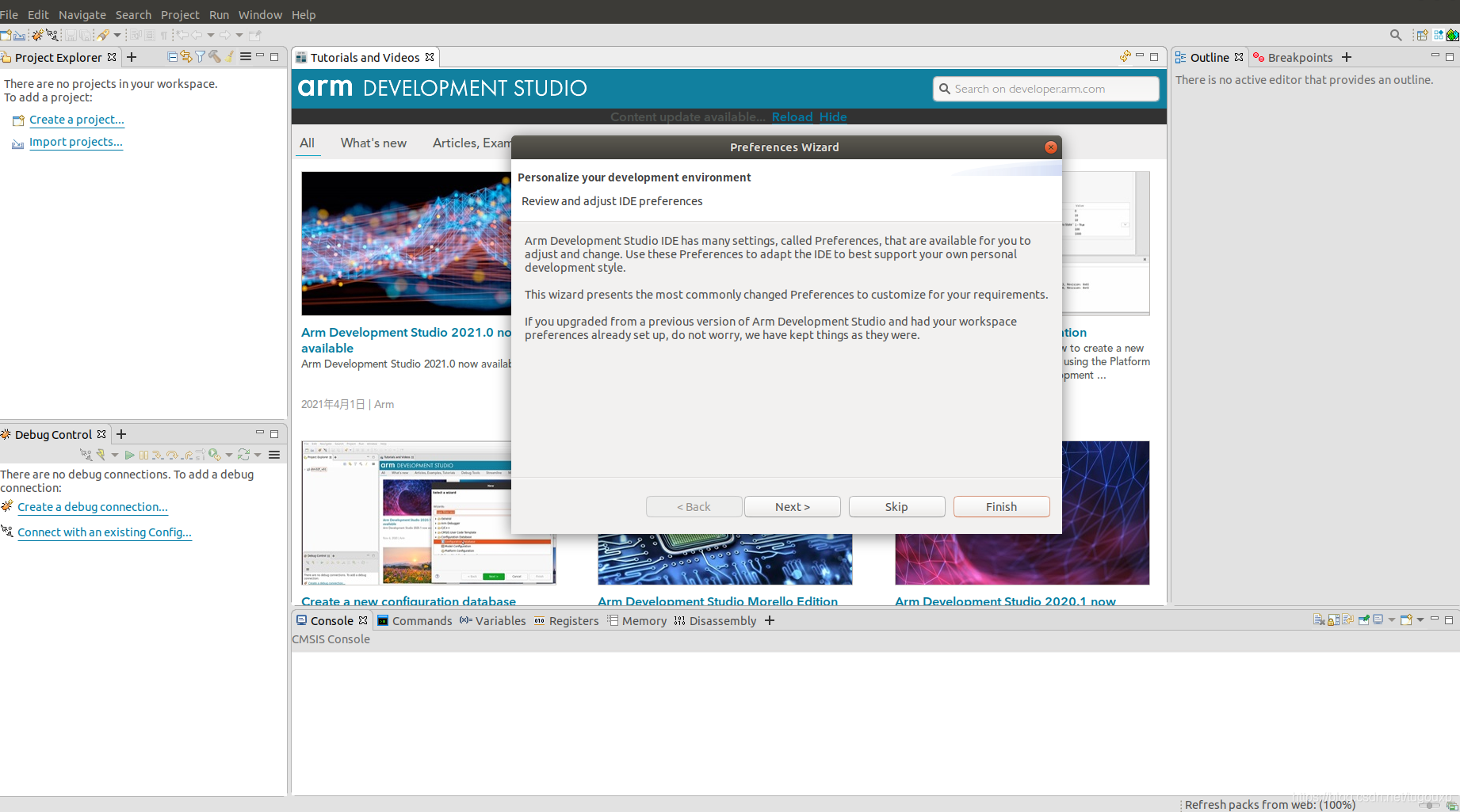Viewport: 1460px width, 812px height.
Task: Open the What's new category tab
Action: [x=373, y=143]
